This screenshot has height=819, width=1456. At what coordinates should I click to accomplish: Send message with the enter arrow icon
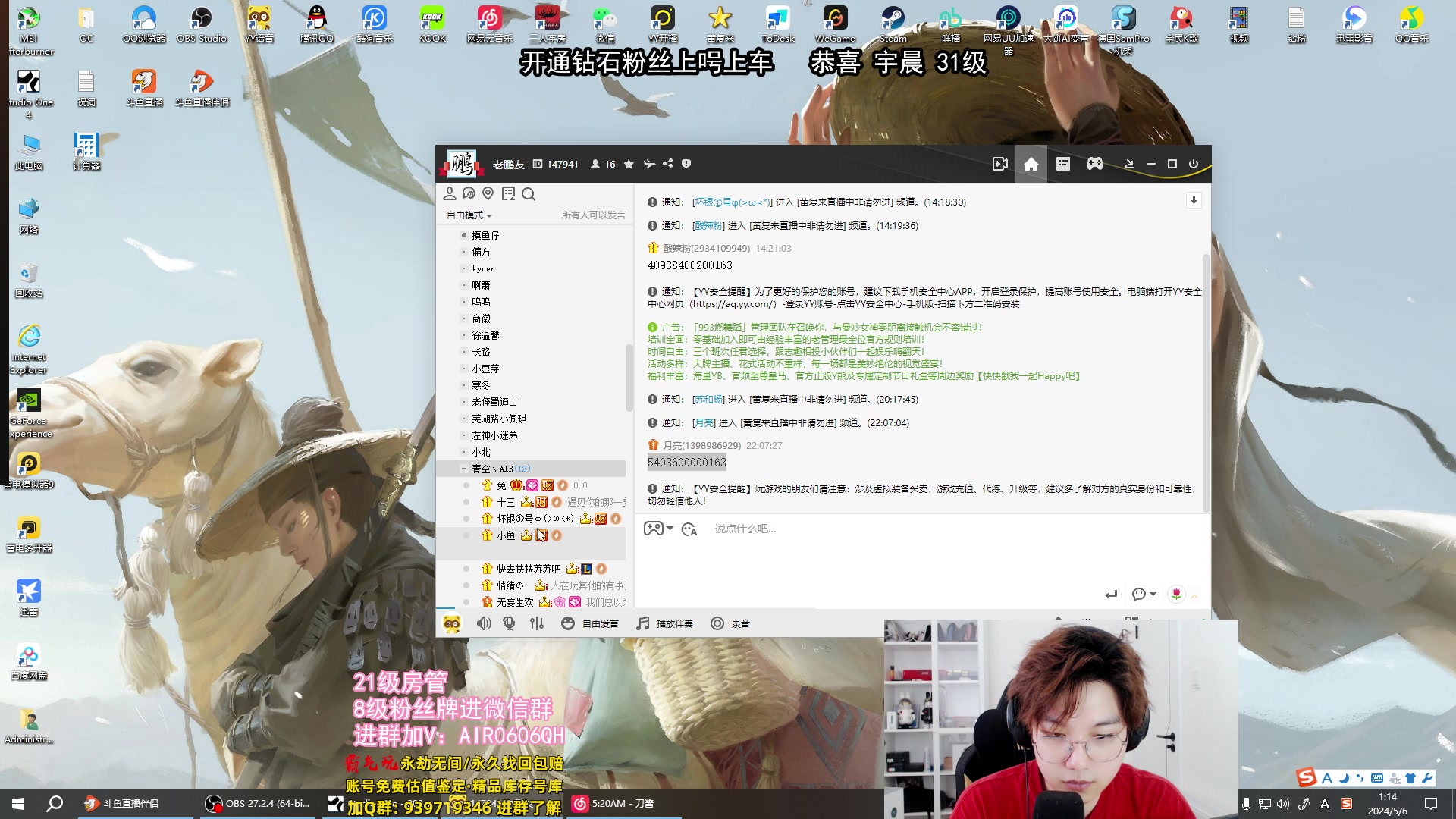(x=1111, y=595)
